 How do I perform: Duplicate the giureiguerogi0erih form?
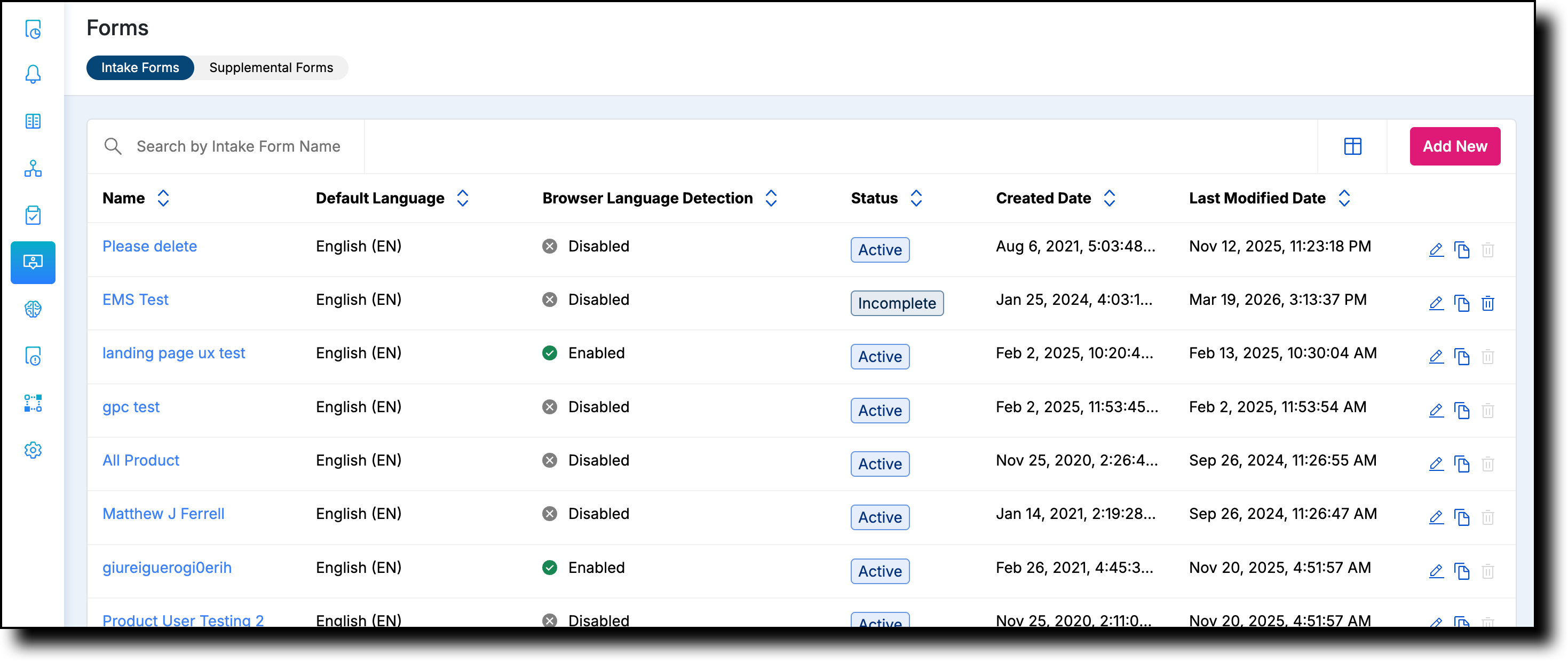[1461, 571]
